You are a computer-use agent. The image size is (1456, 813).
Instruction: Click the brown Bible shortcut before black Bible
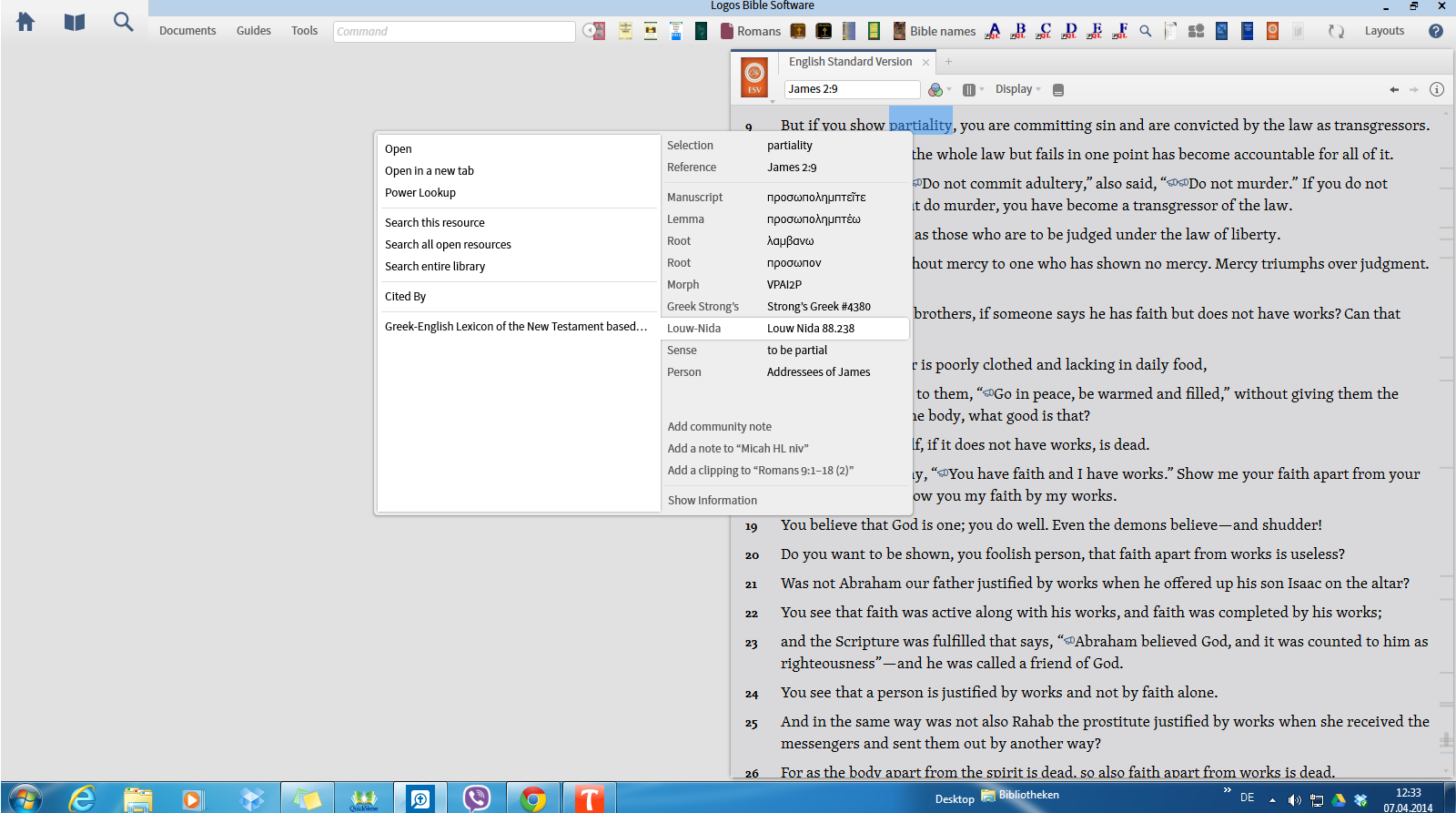798,31
